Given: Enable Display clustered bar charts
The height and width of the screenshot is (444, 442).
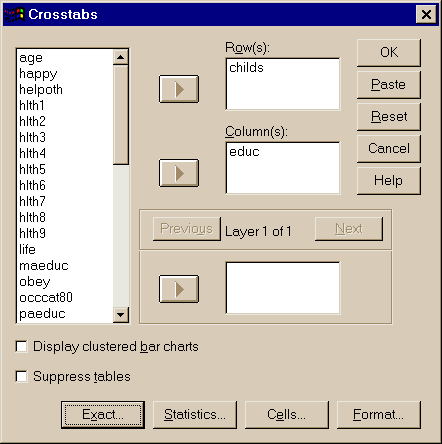Looking at the screenshot, I should [x=21, y=346].
